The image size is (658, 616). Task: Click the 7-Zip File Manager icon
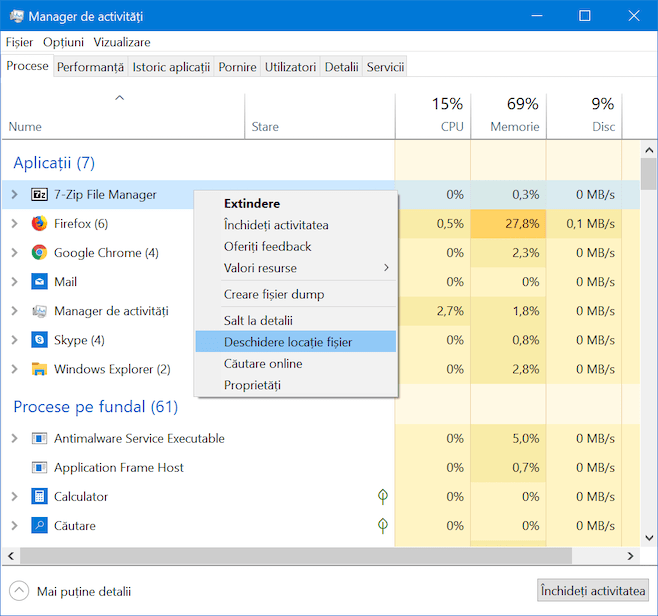39,195
